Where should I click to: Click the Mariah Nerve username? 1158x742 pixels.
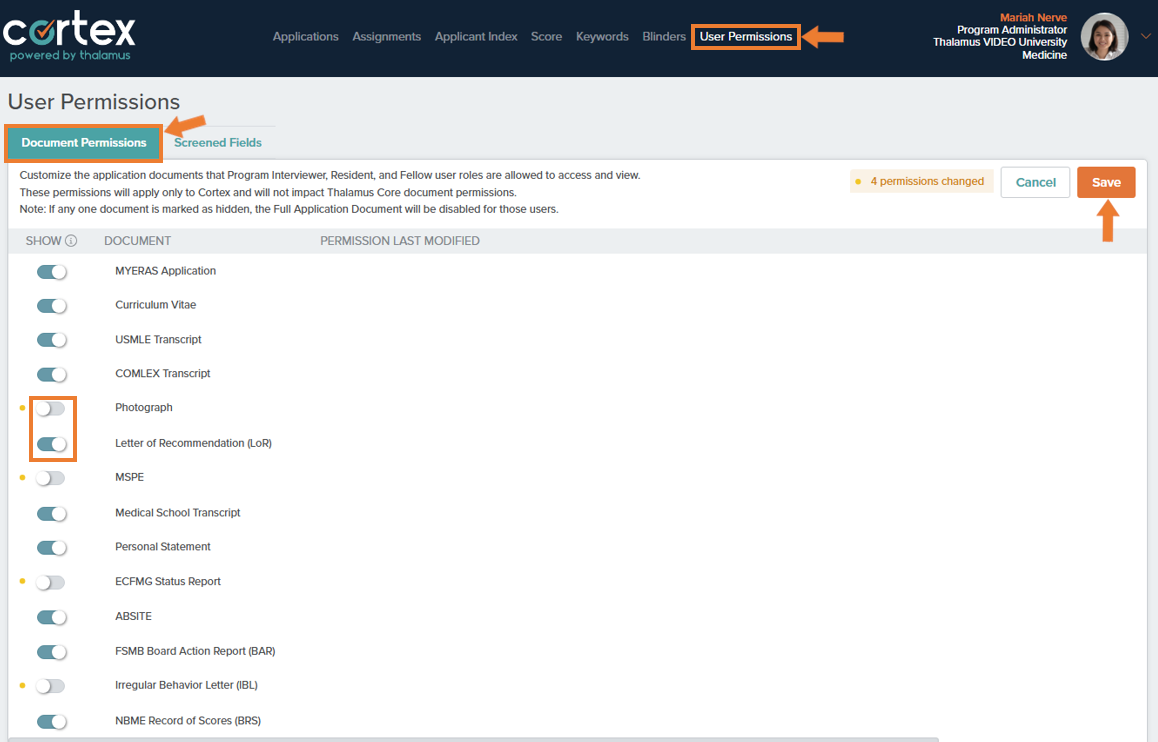[1033, 18]
